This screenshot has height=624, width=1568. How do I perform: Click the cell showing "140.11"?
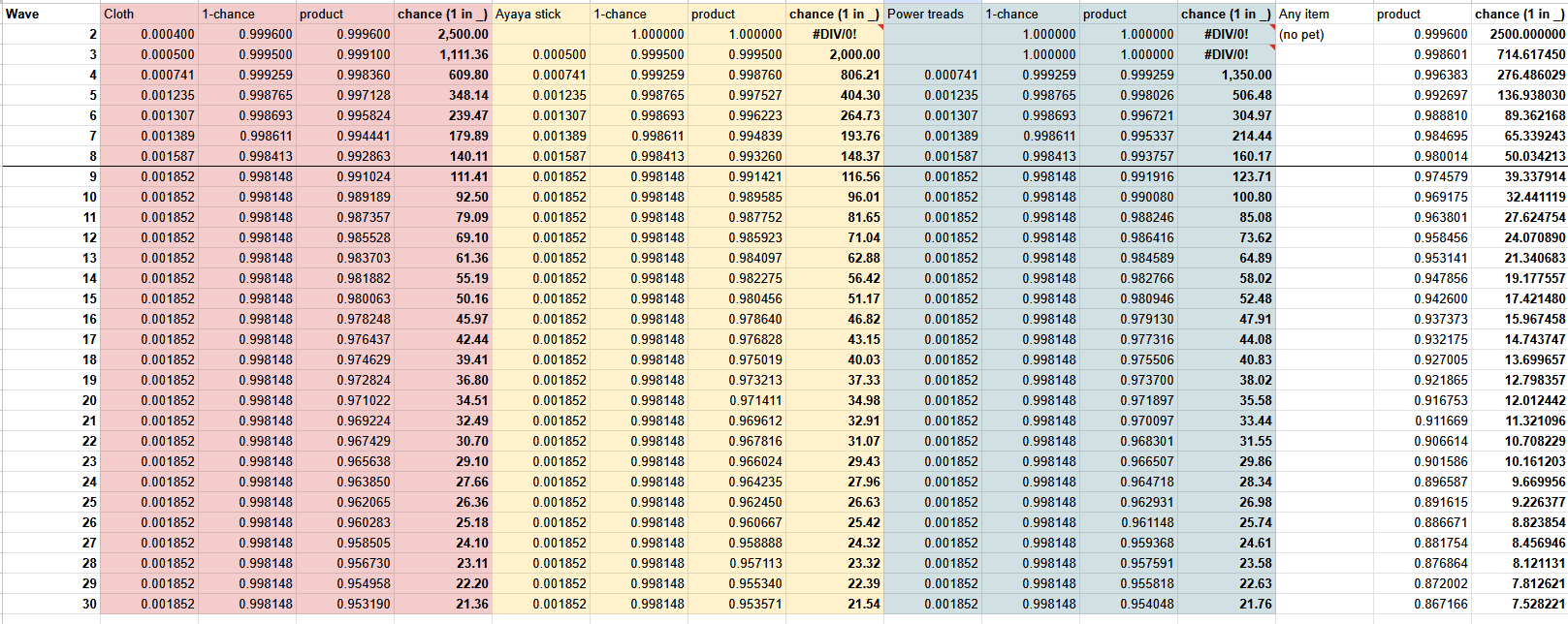coord(443,156)
